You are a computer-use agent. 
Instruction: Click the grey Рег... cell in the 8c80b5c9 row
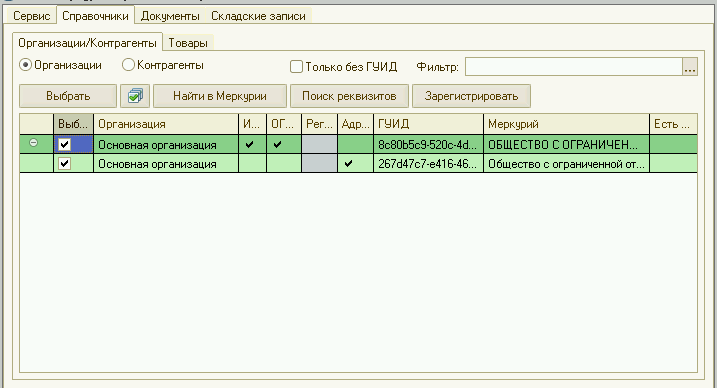pyautogui.click(x=319, y=144)
